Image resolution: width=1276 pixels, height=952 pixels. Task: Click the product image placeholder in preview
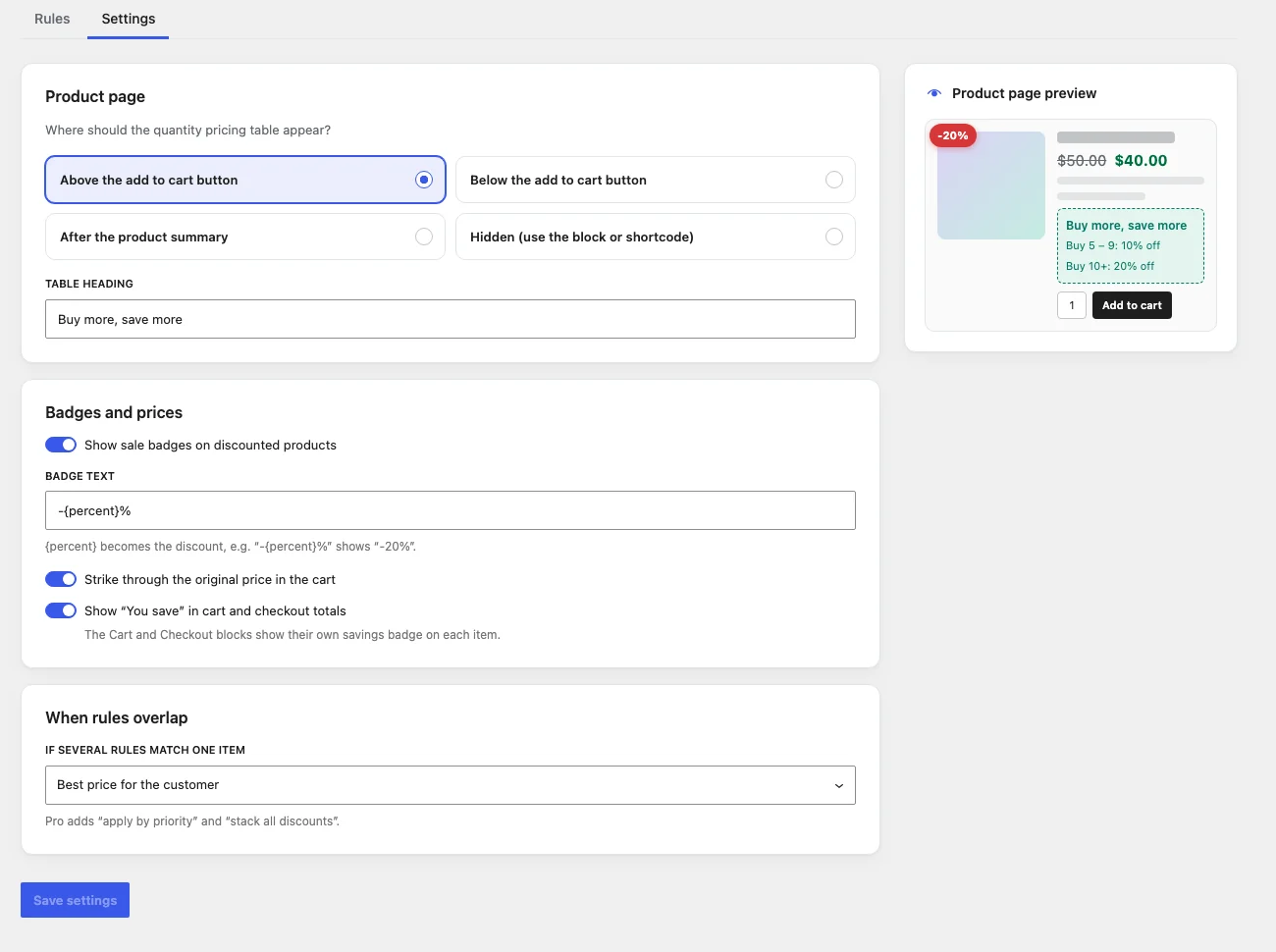pos(991,185)
